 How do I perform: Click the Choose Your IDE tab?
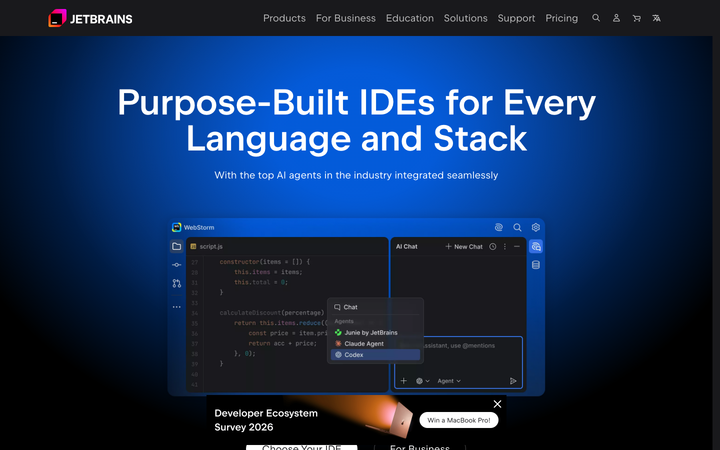point(302,448)
